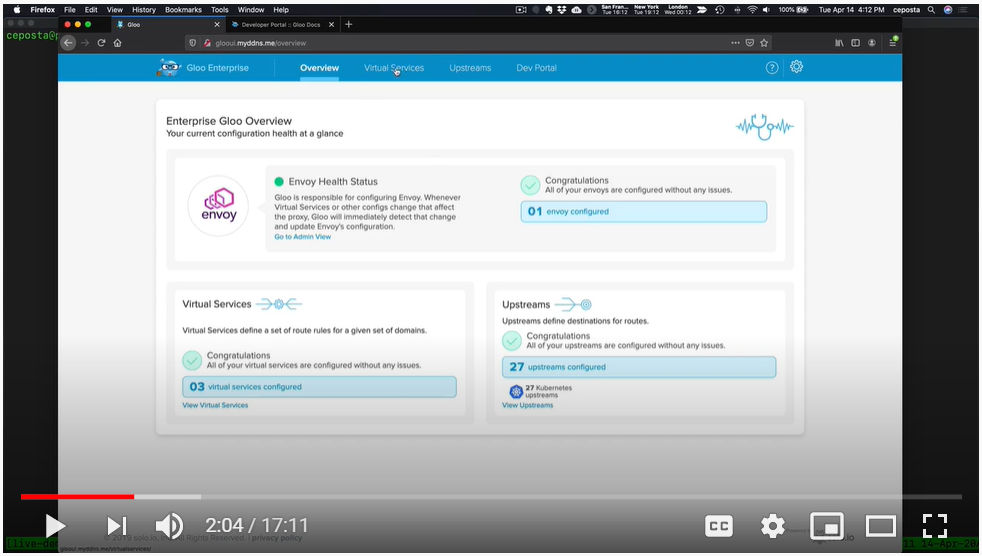The height and width of the screenshot is (556, 982).
Task: Follow the View Upstreams link
Action: [527, 405]
